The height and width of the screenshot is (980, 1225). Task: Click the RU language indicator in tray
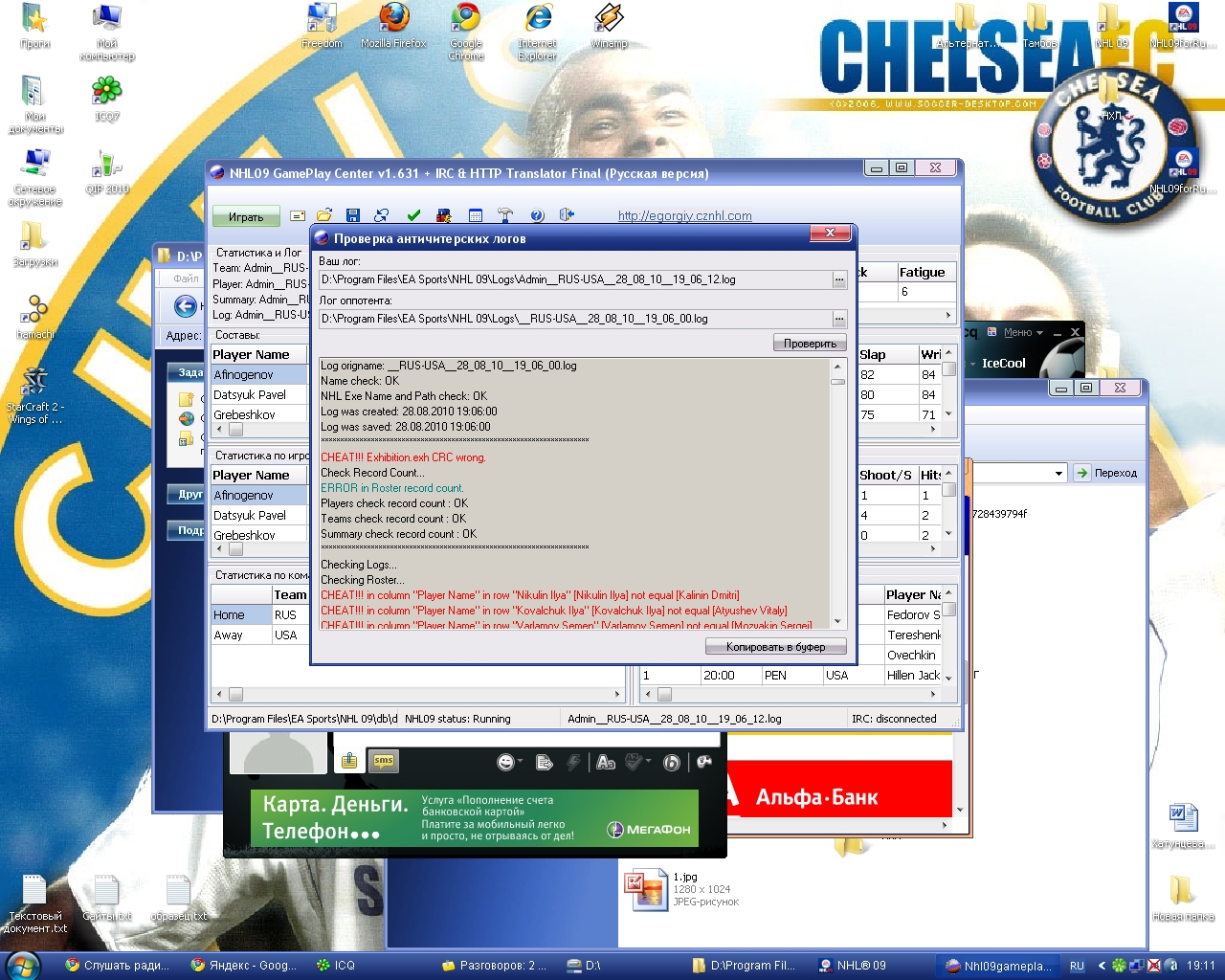(1077, 966)
